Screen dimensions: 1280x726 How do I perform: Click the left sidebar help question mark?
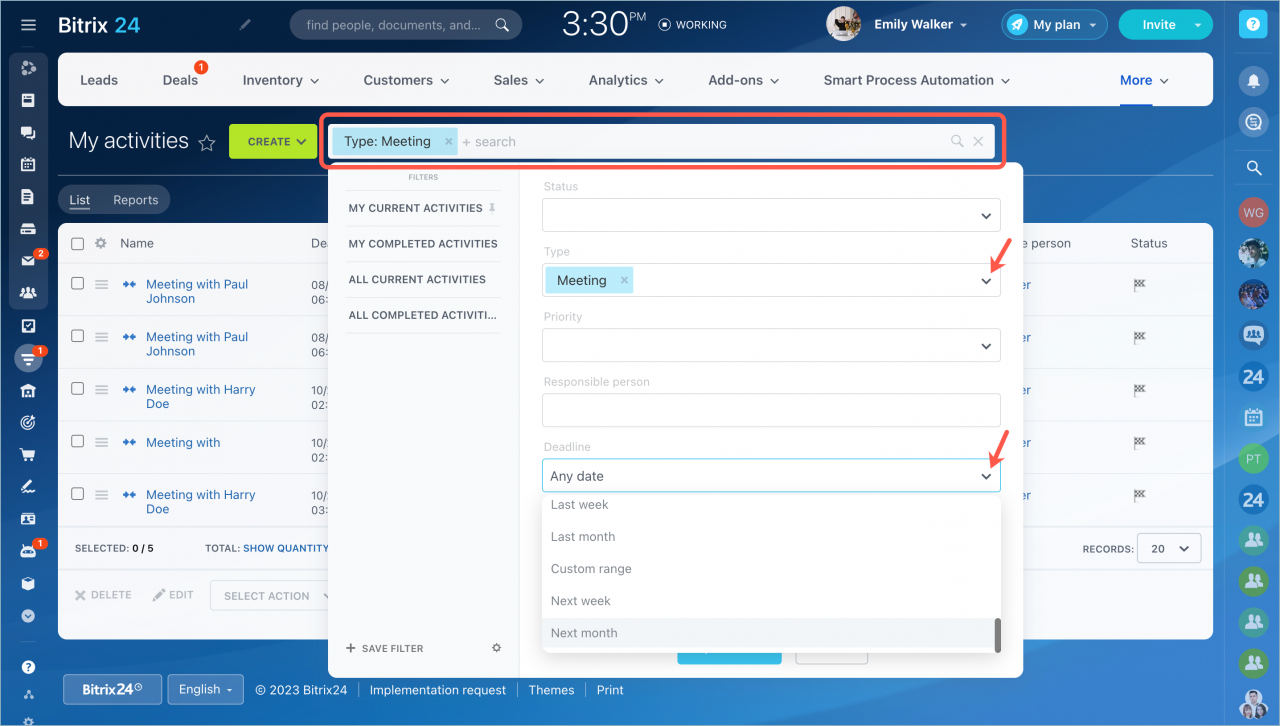[x=28, y=667]
